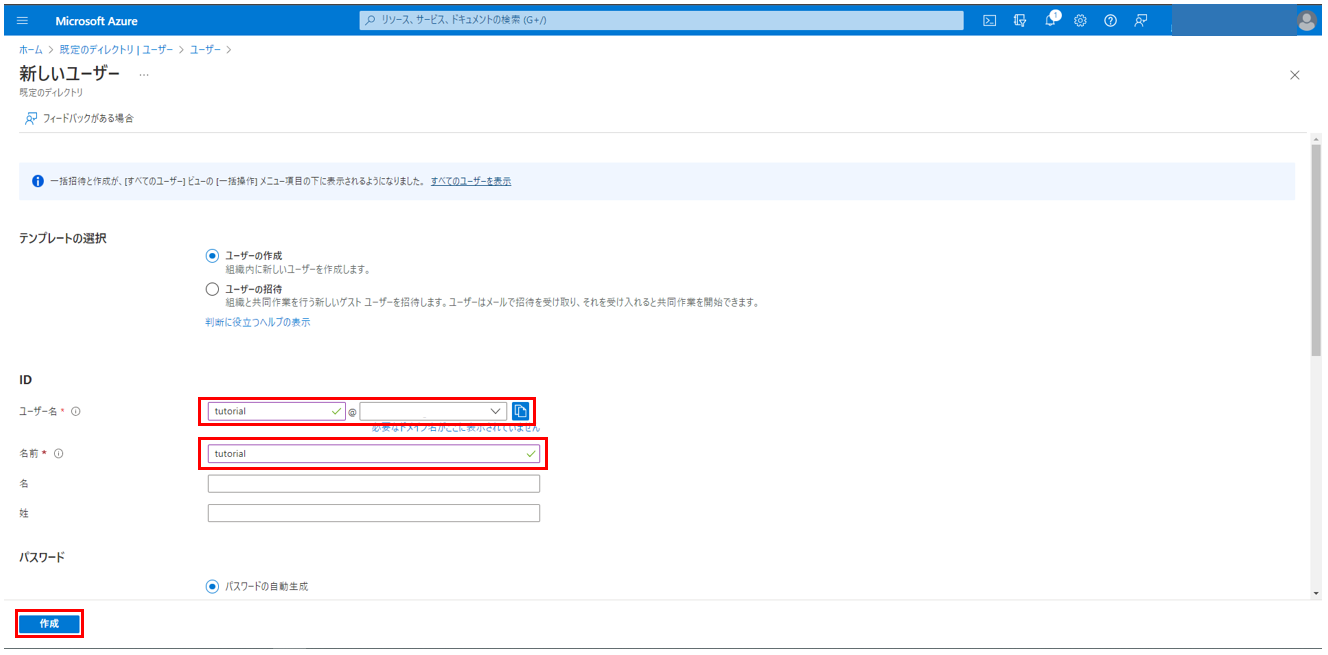The image size is (1328, 655).
Task: Open portal settings via the gear icon
Action: [x=1080, y=21]
